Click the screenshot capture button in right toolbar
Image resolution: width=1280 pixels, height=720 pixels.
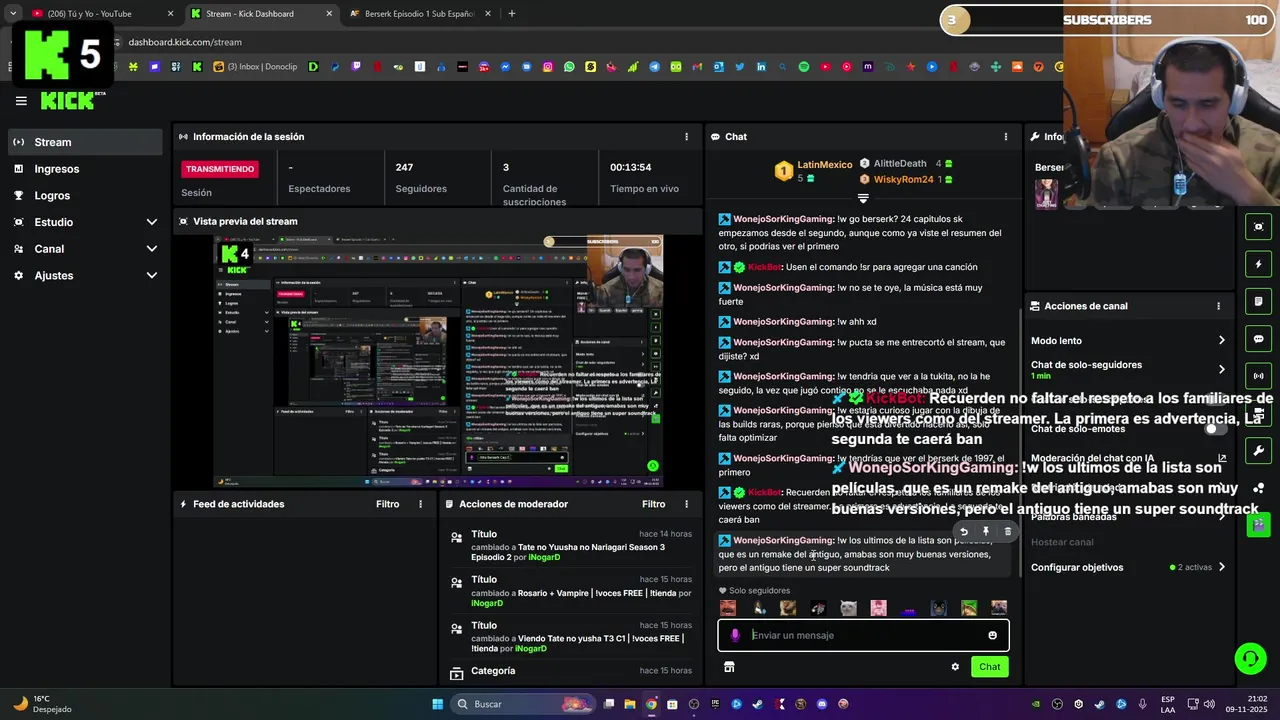click(1259, 227)
